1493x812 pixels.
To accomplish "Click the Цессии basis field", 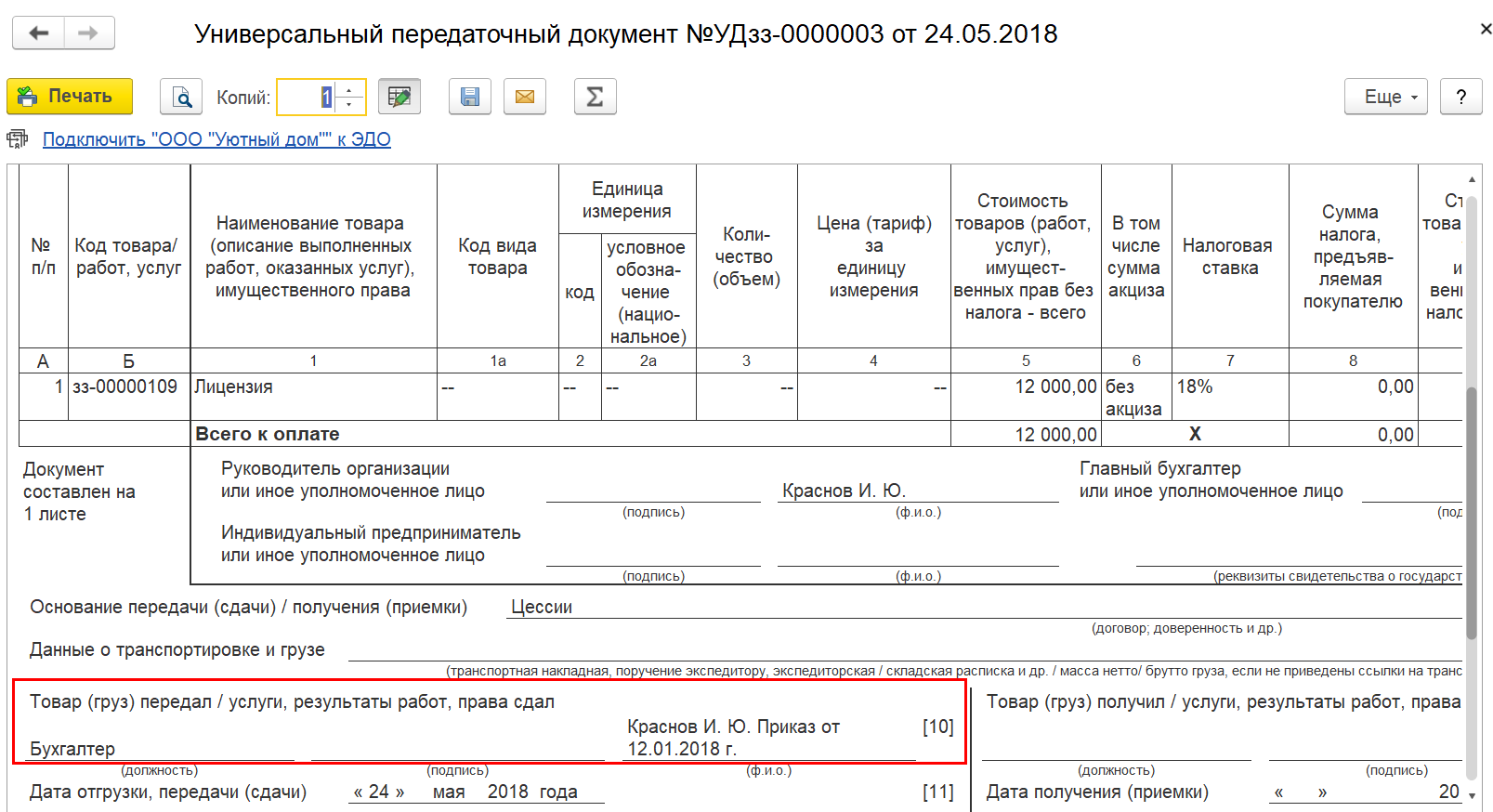I will click(x=984, y=607).
